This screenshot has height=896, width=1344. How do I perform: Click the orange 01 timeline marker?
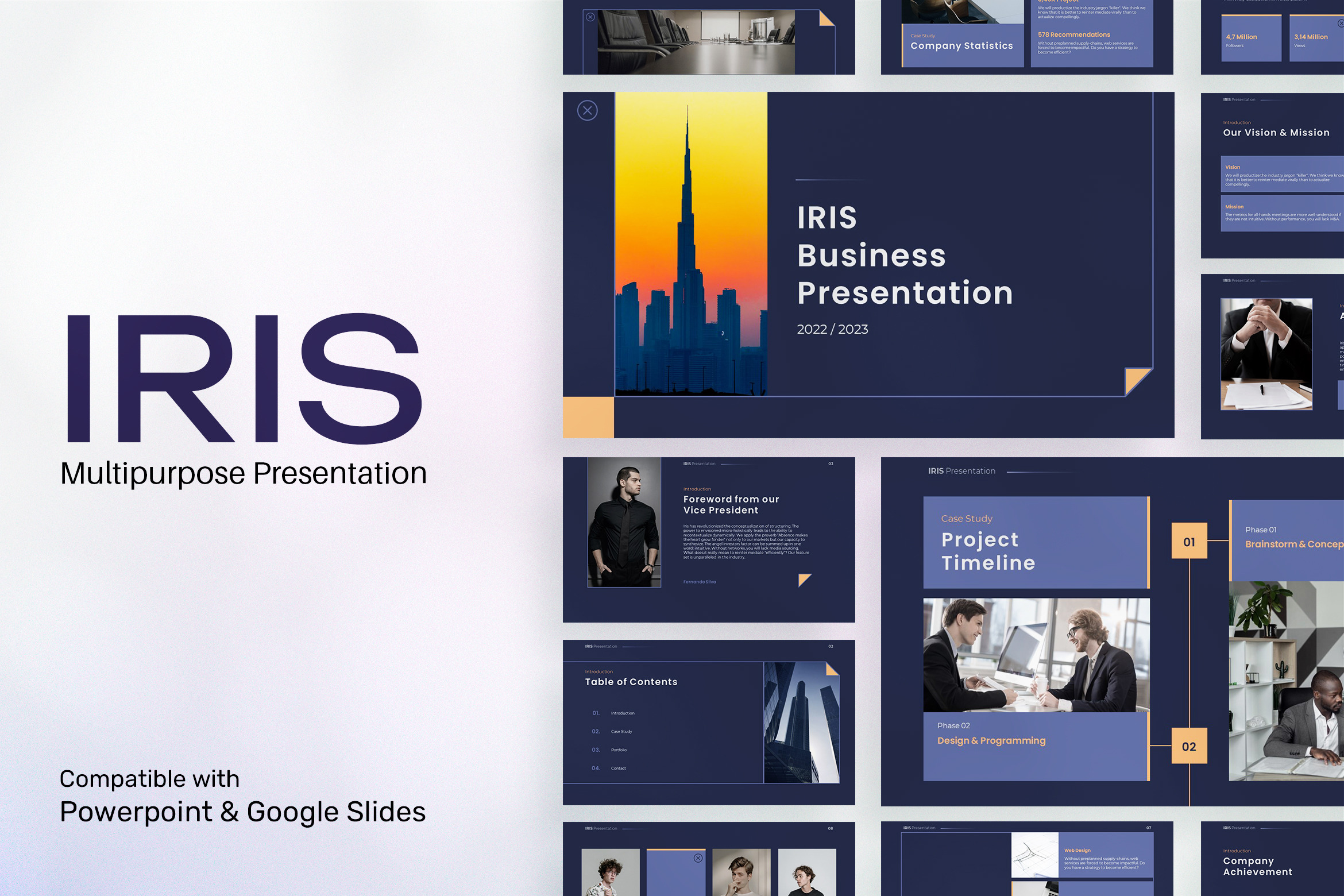pyautogui.click(x=1189, y=541)
